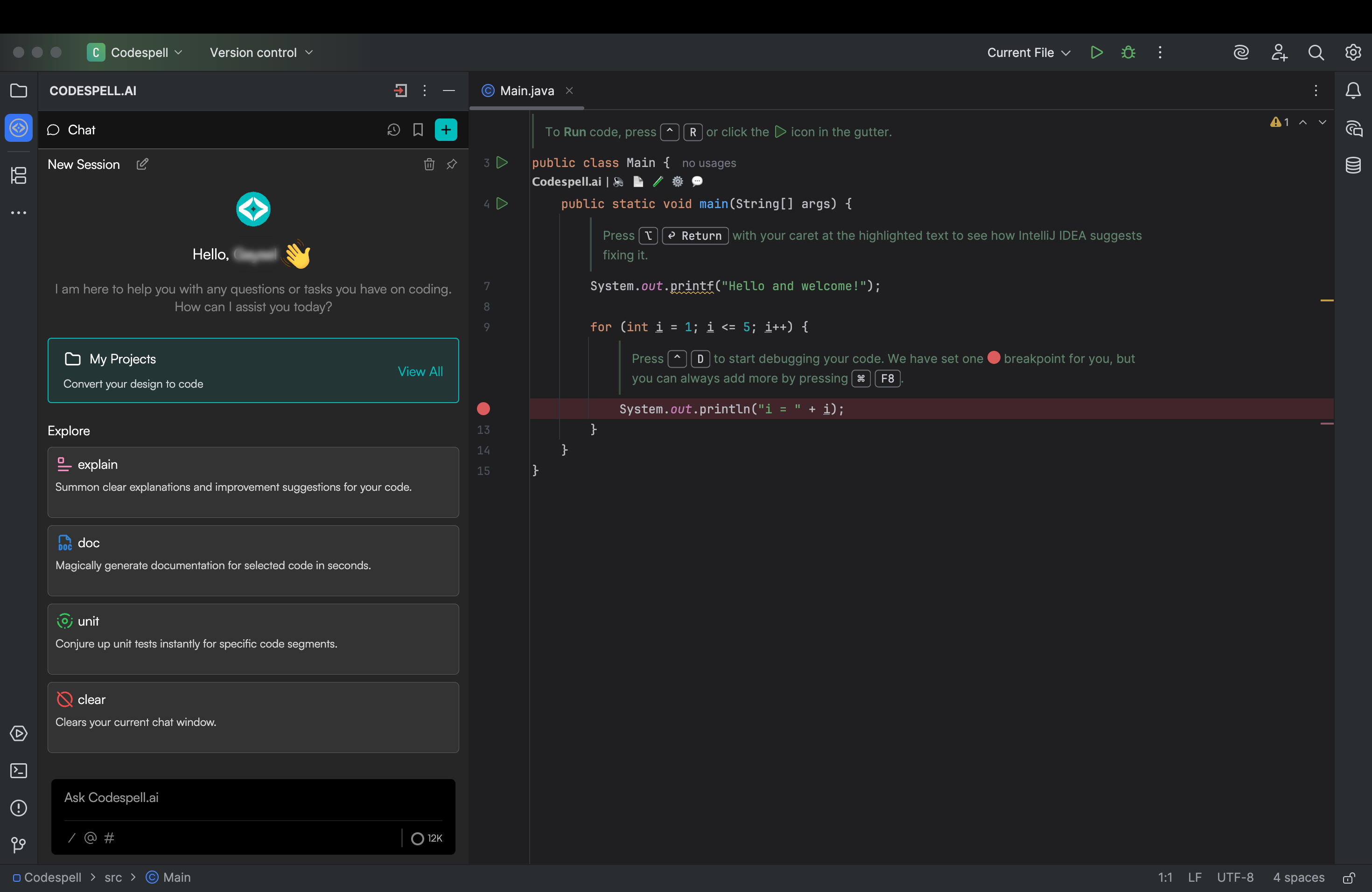Click Codespell breadcrumb in status bar
This screenshot has width=1372, height=892.
pyautogui.click(x=47, y=878)
